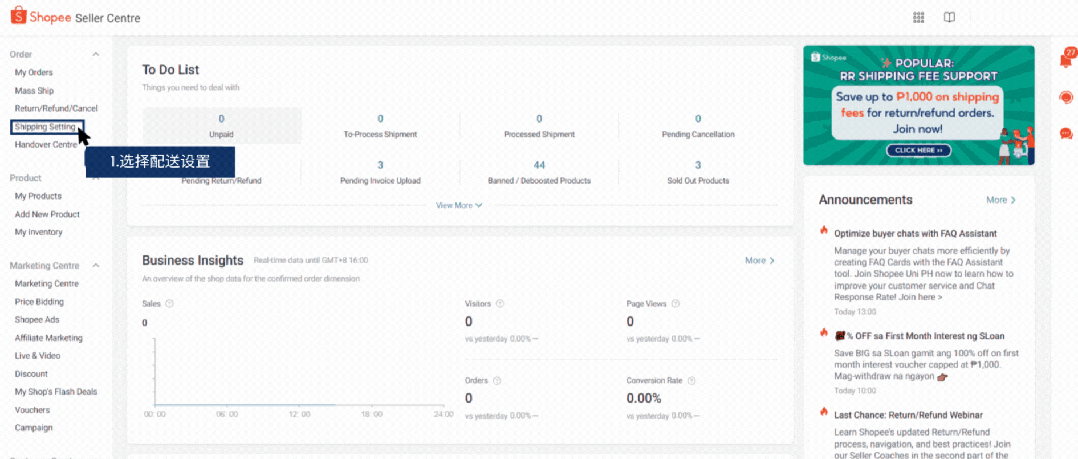The height and width of the screenshot is (459, 1078).
Task: Open Vouchers in sidebar
Action: point(34,410)
